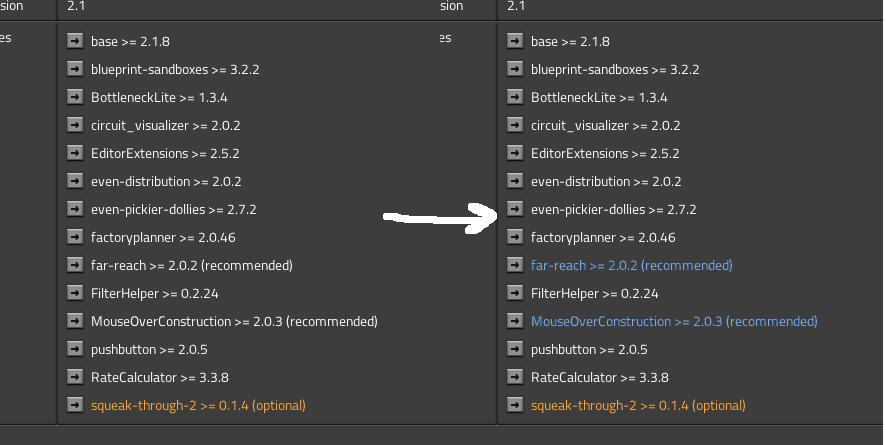Click even-pickier-dollies >= 2.7.2 text in left list
This screenshot has width=886, height=445.
173,210
